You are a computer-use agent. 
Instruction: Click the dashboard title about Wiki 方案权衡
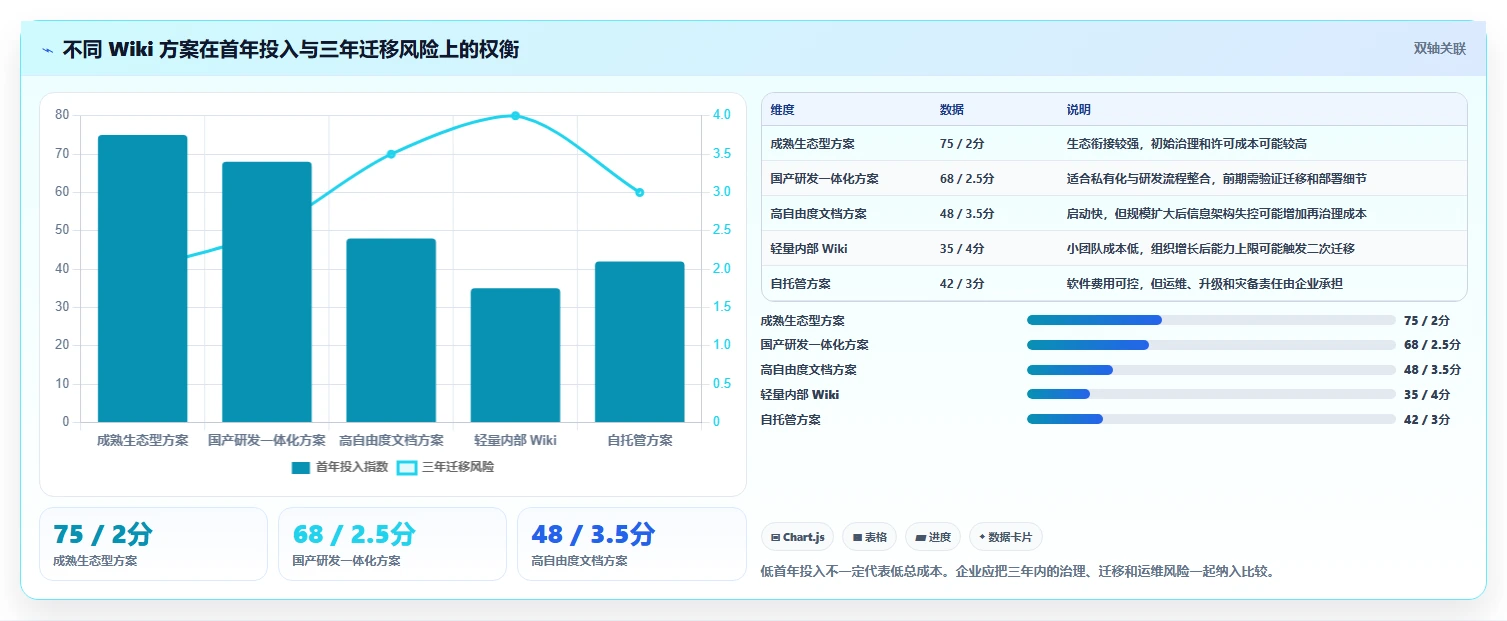click(291, 49)
